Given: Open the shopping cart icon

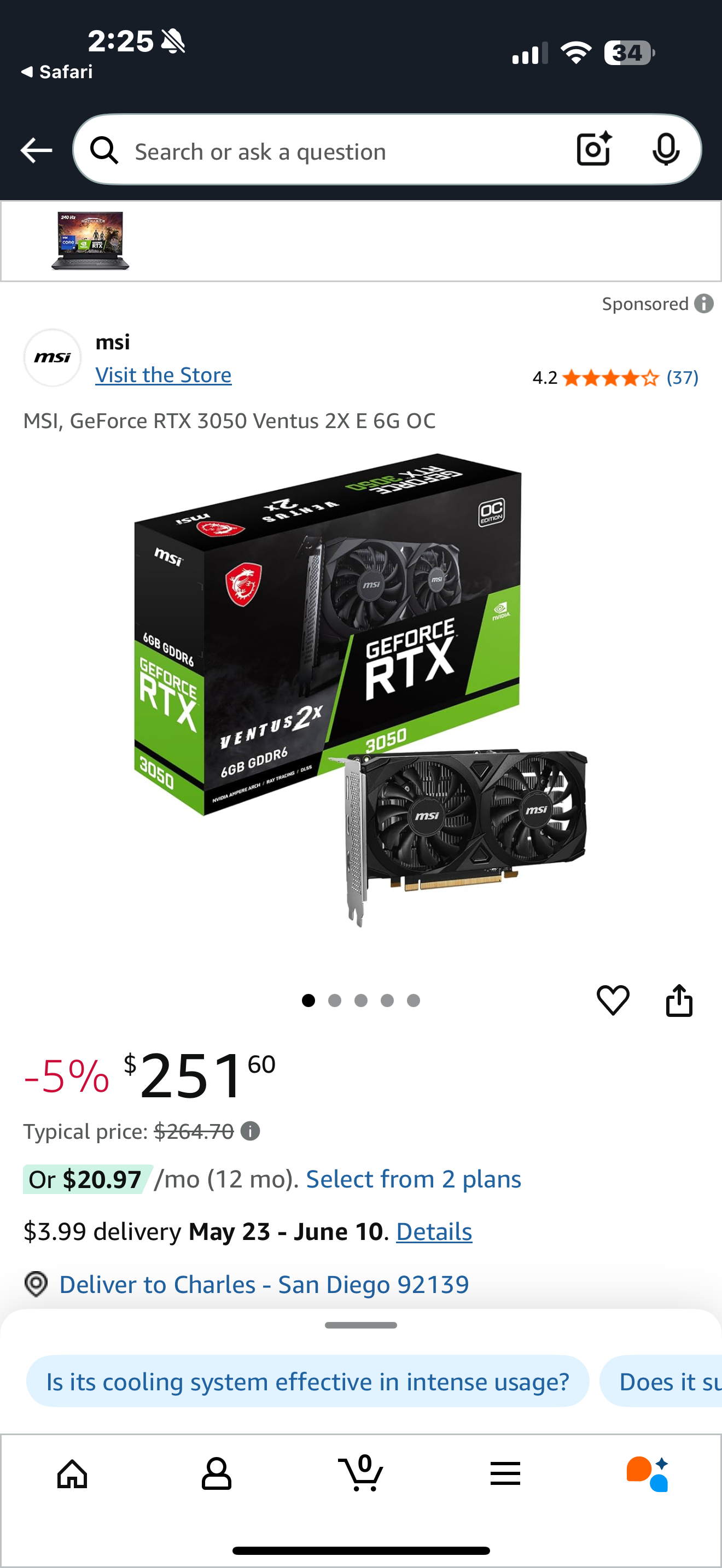Looking at the screenshot, I should (x=361, y=1472).
